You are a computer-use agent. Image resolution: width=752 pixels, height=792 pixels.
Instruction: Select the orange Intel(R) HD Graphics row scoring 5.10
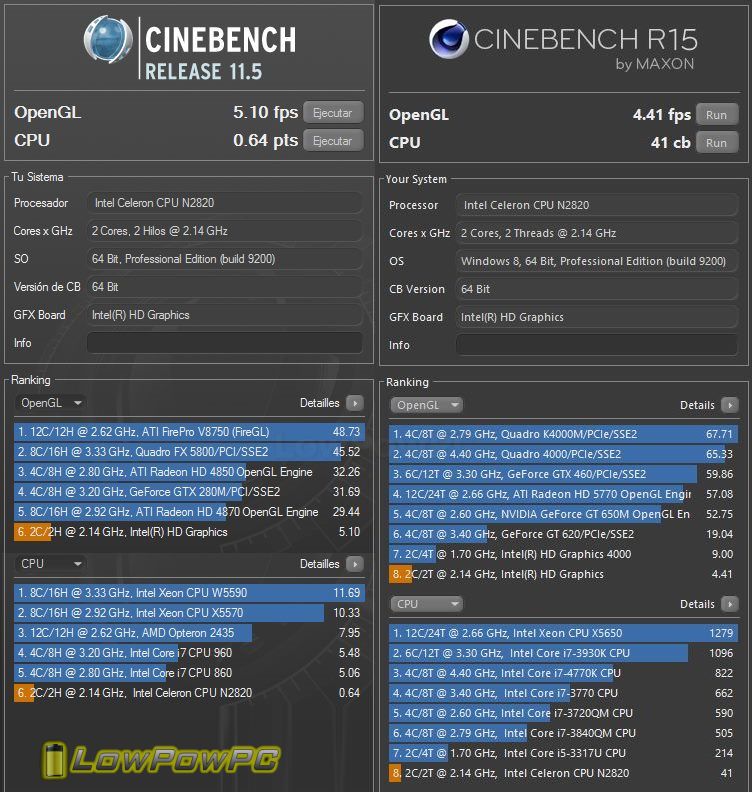[x=189, y=532]
